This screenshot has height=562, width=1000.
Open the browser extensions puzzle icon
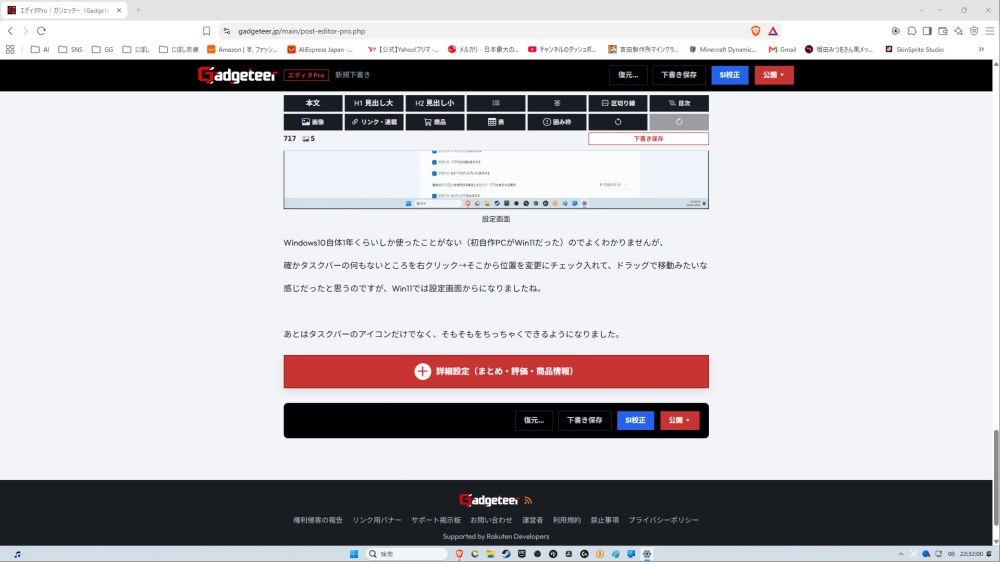[x=911, y=31]
